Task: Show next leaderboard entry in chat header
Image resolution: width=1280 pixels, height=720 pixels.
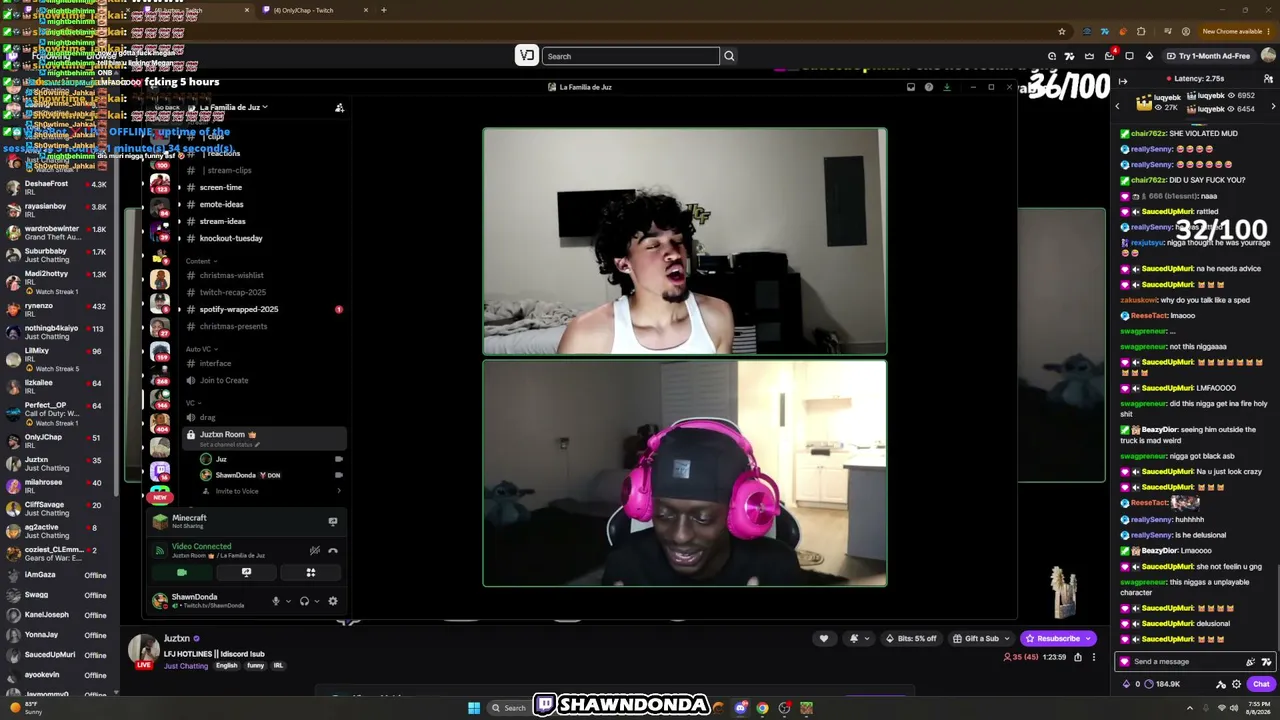Action: (x=1273, y=105)
